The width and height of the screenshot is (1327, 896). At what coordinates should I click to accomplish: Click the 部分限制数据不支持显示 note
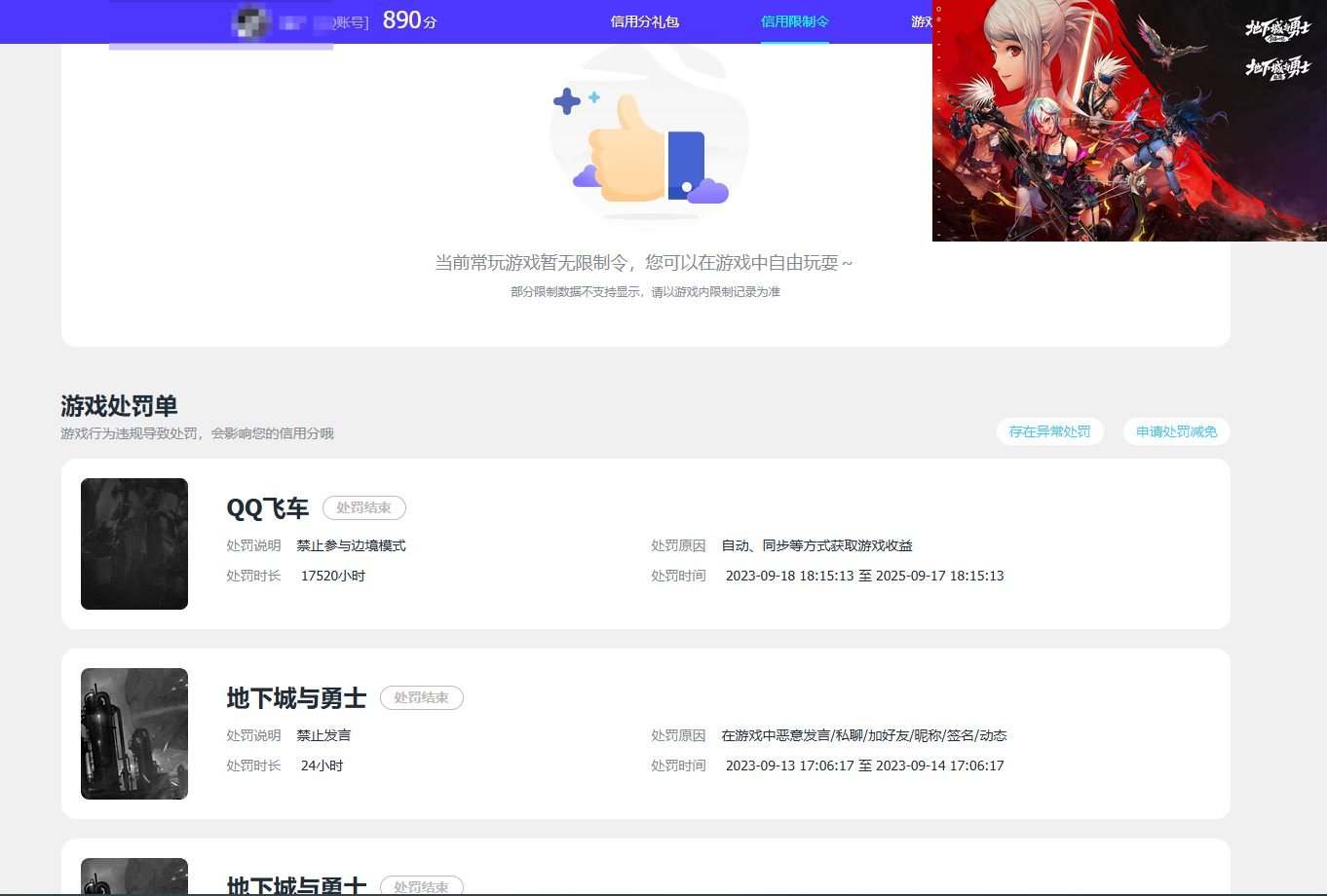(645, 291)
